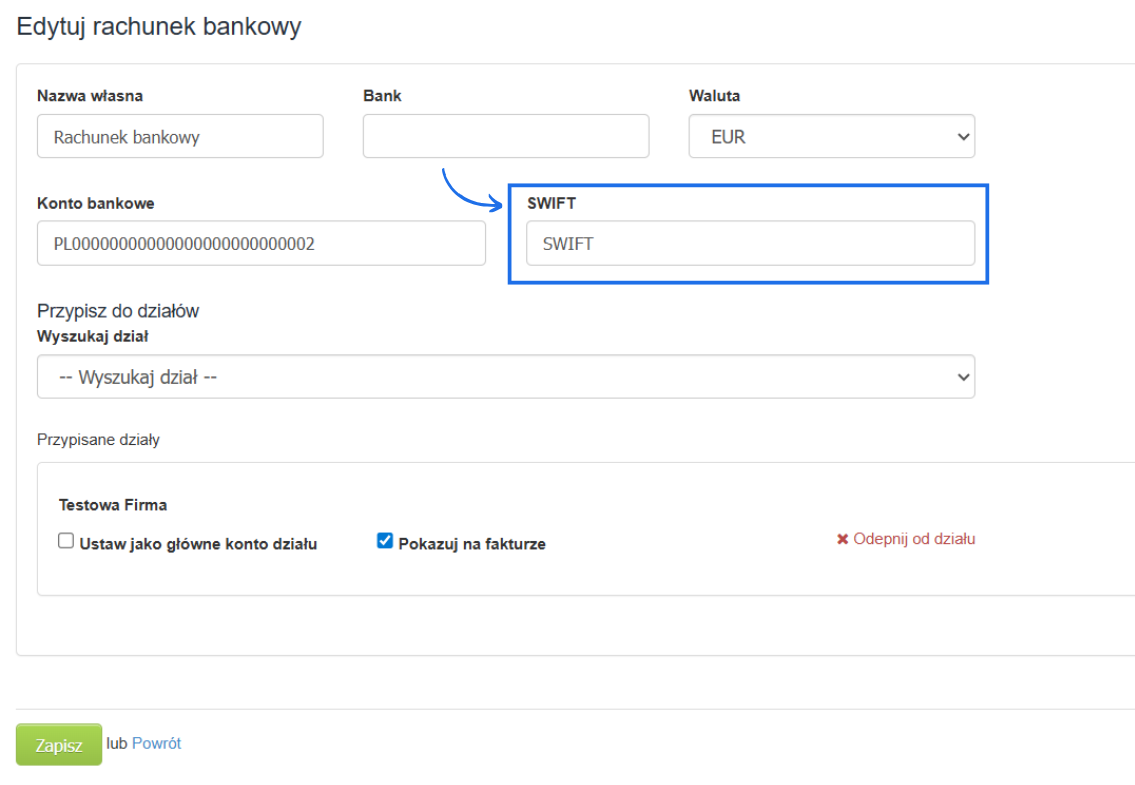Follow the Powrót link

(157, 743)
